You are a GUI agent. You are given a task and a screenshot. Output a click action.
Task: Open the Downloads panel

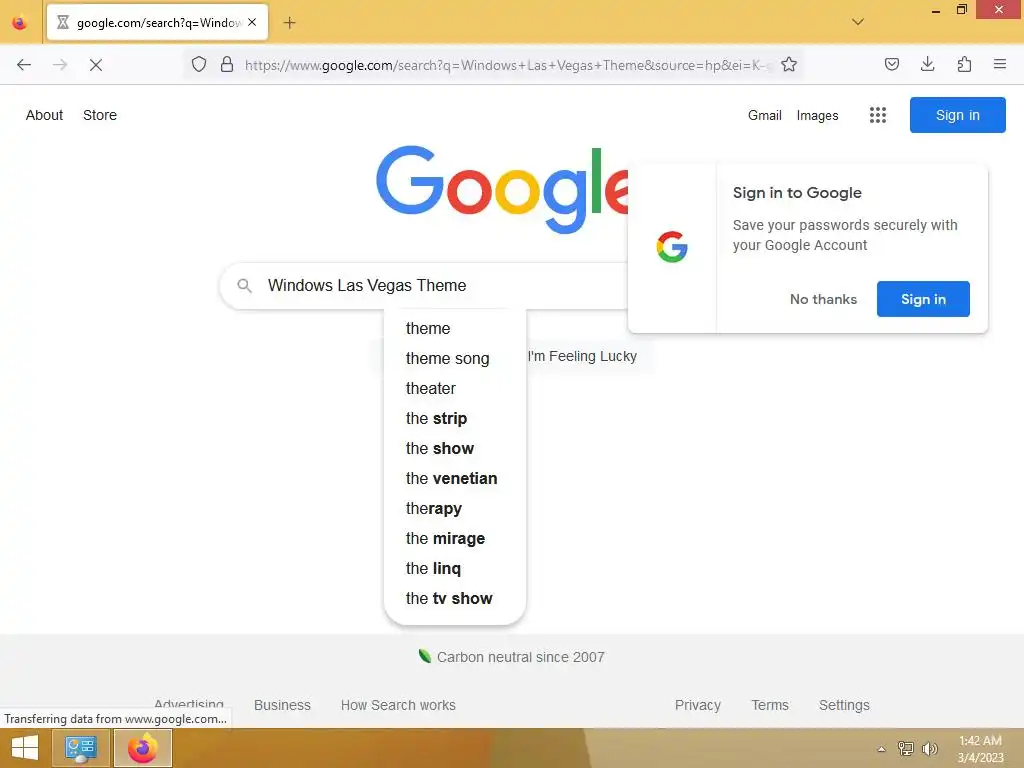point(928,64)
